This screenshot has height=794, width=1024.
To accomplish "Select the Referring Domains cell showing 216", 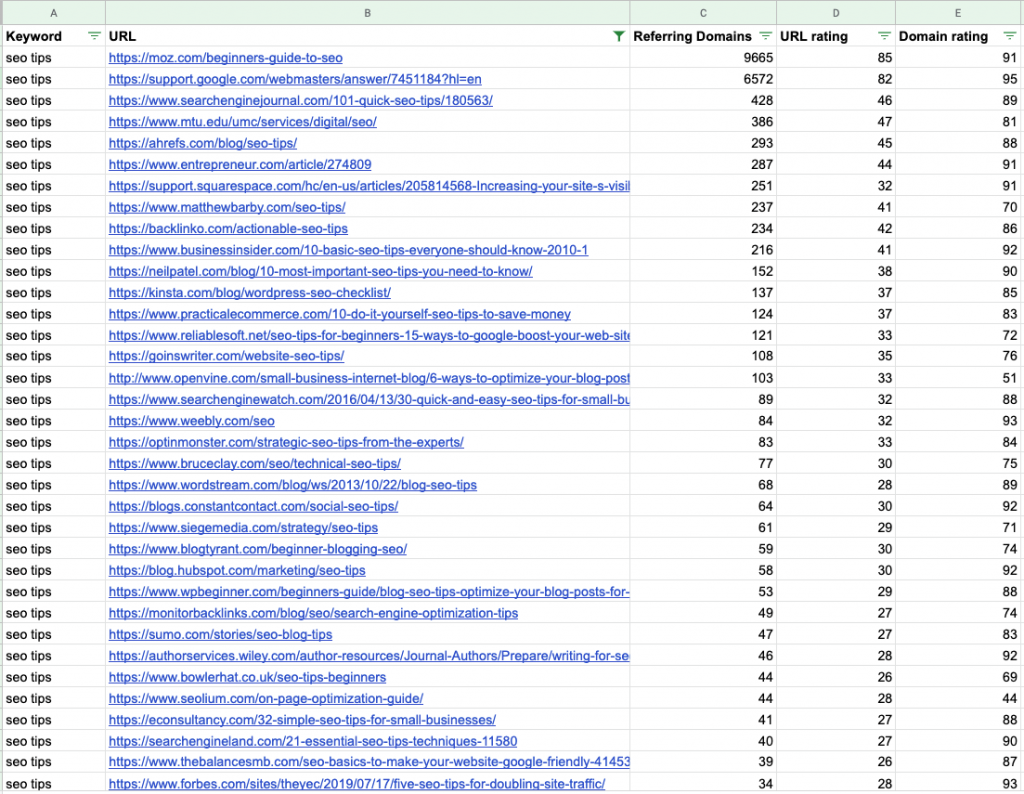I will coord(703,250).
